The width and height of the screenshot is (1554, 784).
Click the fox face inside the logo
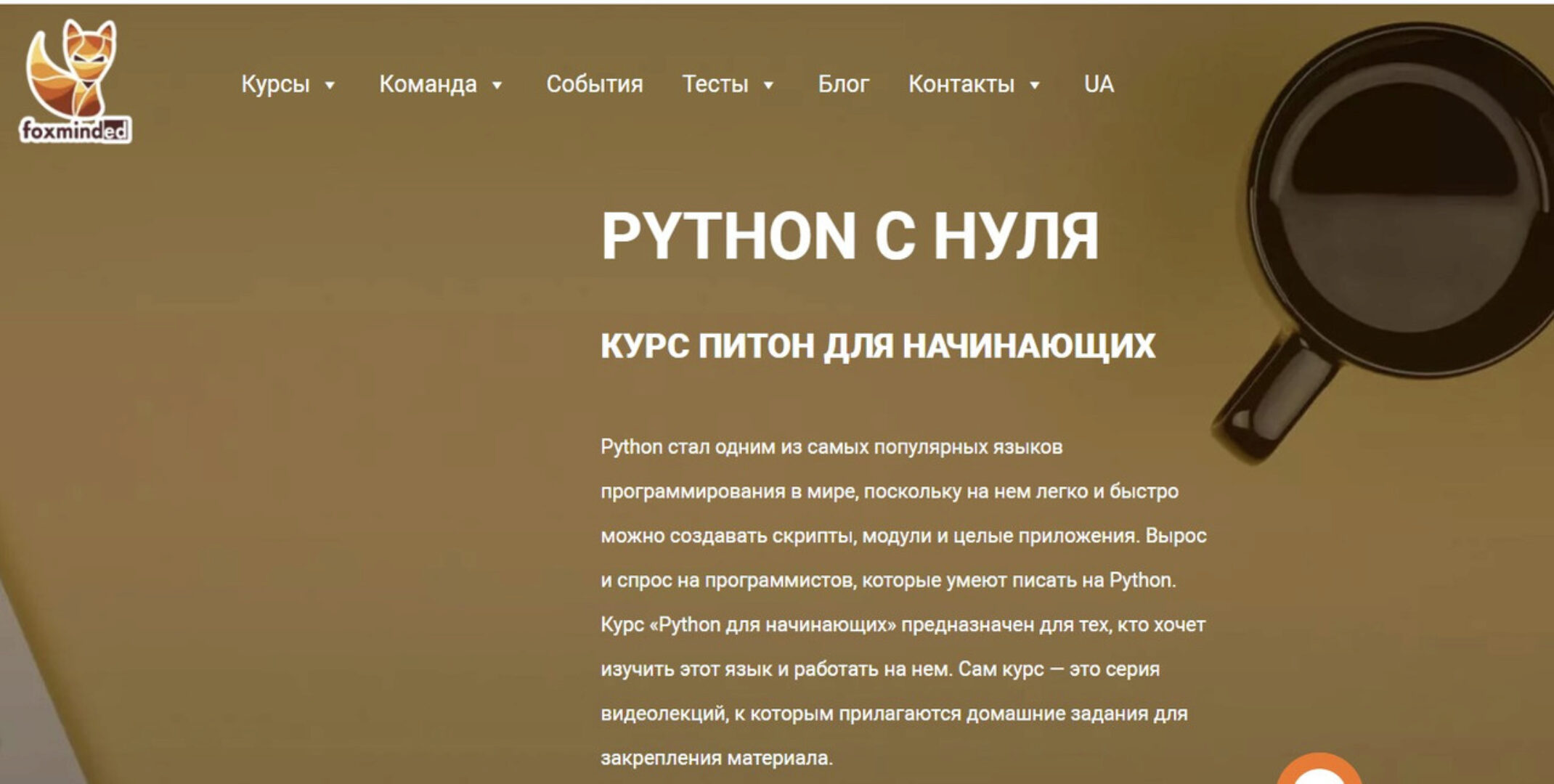[x=89, y=58]
